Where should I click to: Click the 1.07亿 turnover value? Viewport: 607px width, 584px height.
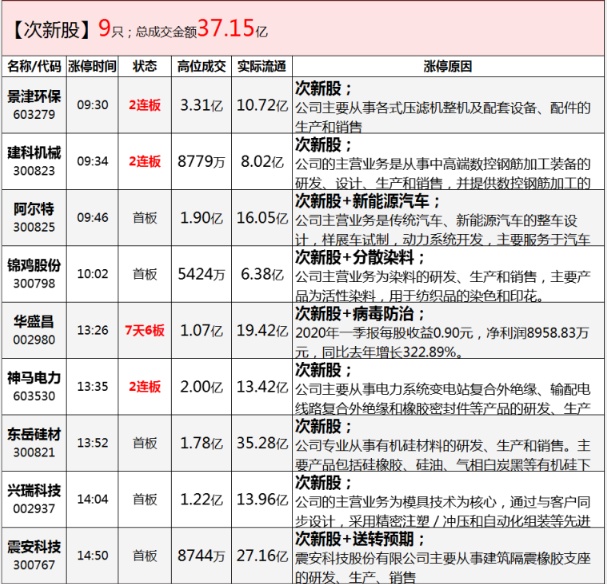tap(201, 330)
